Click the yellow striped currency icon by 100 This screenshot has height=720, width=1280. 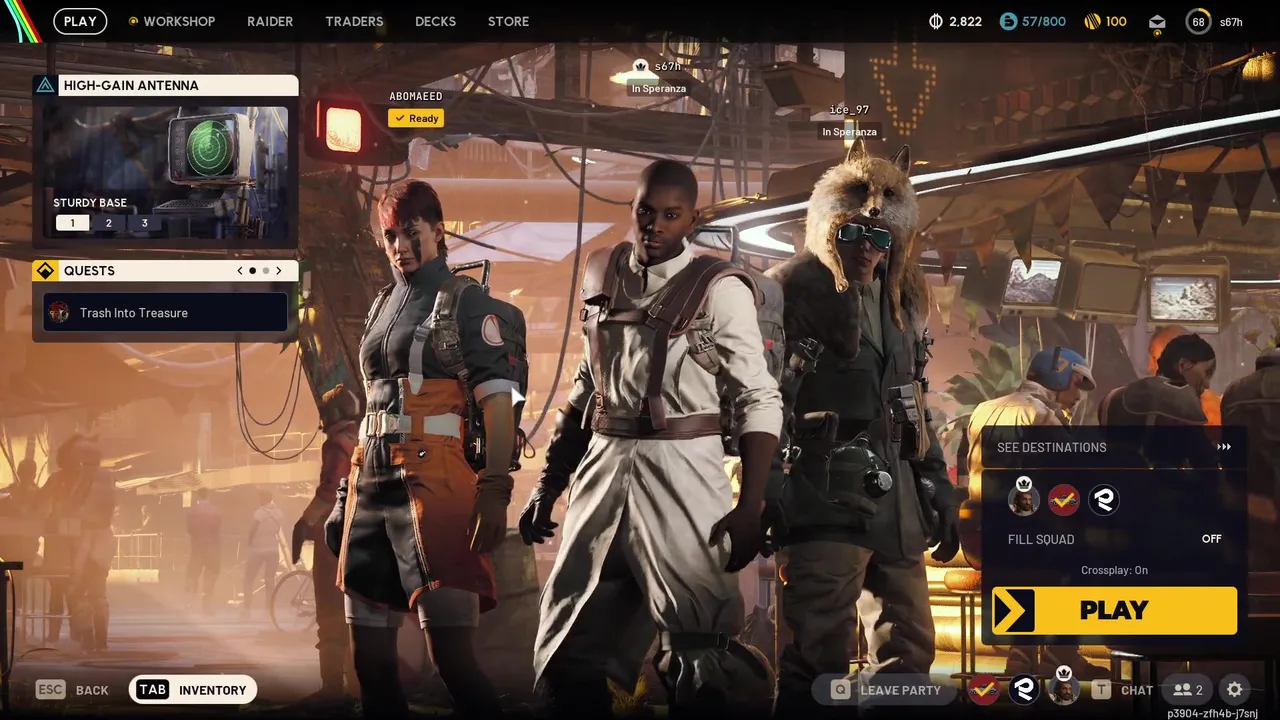[x=1092, y=21]
